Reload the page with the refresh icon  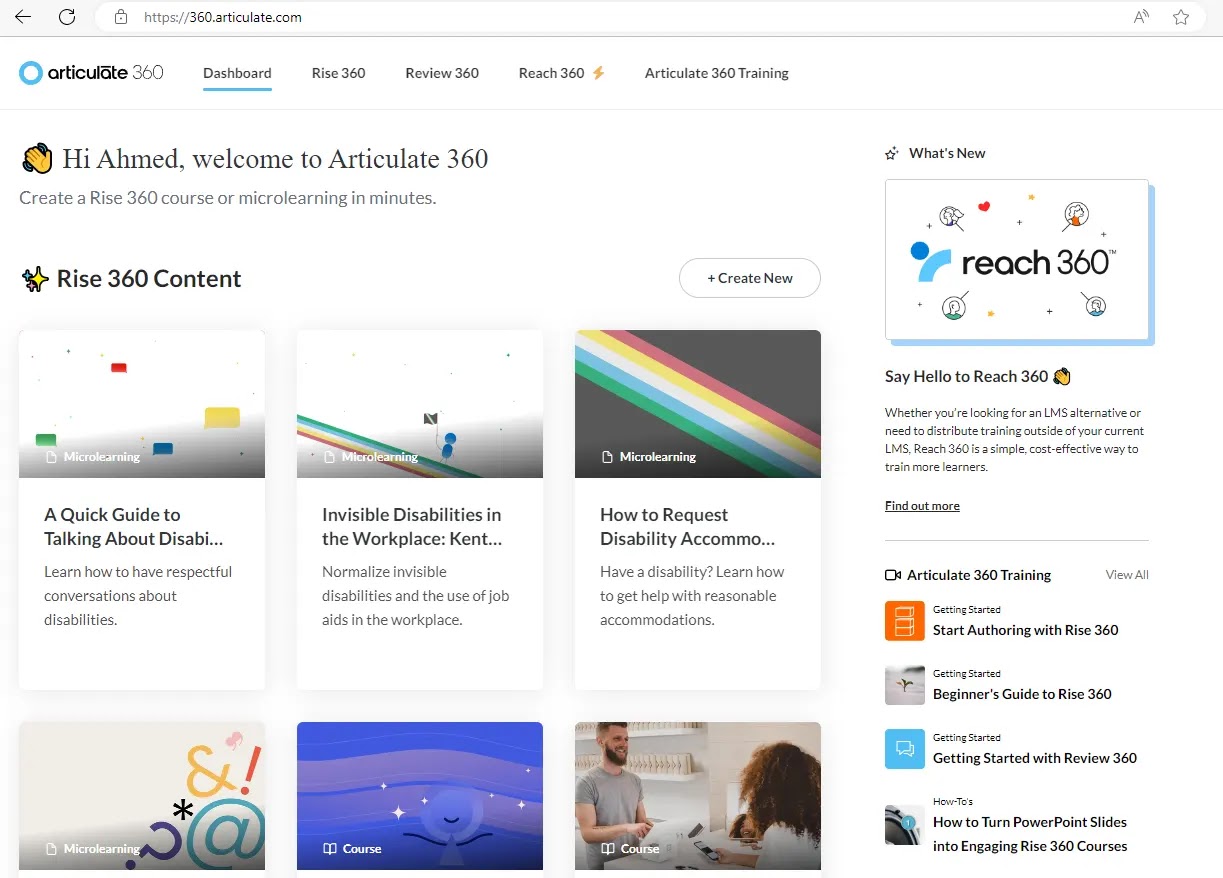pyautogui.click(x=67, y=17)
